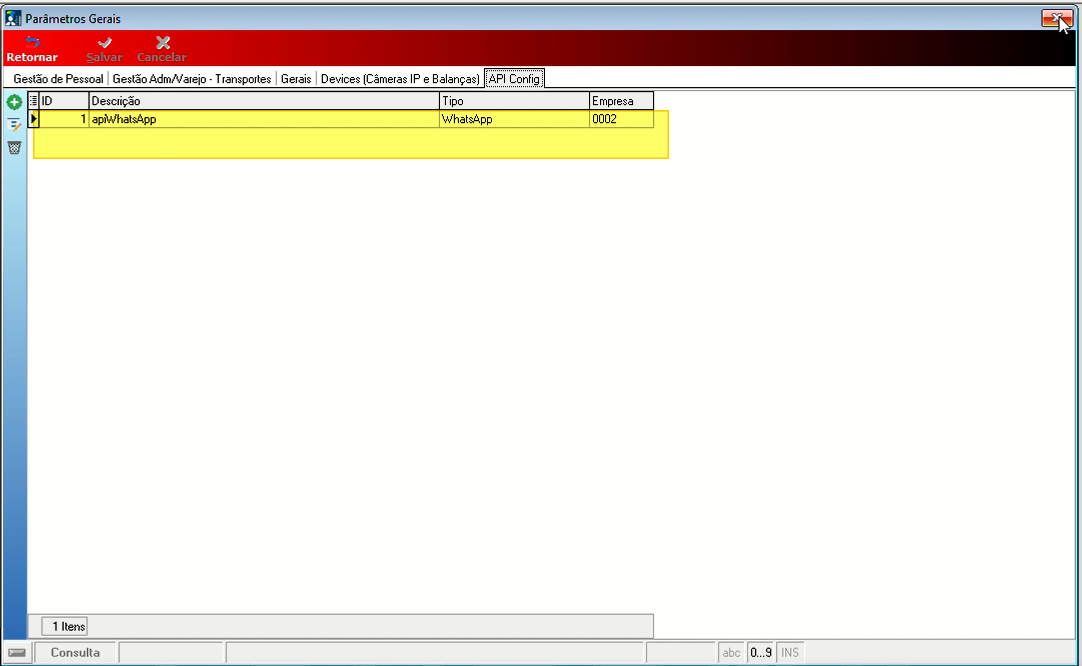The height and width of the screenshot is (666, 1082).
Task: Edit the selected record with pencil icon
Action: point(14,125)
